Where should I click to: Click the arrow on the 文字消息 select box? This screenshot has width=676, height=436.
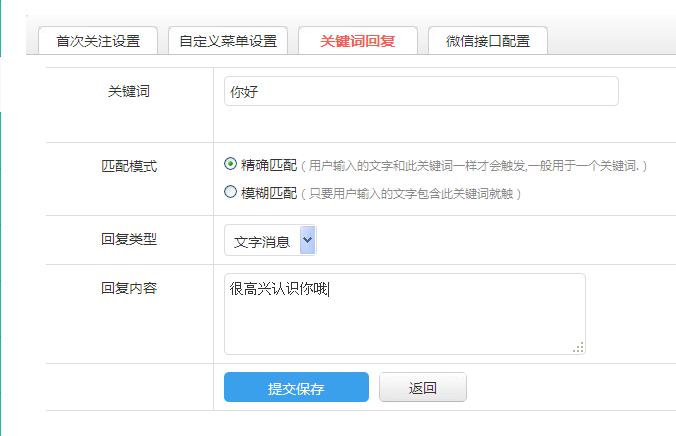tap(307, 241)
